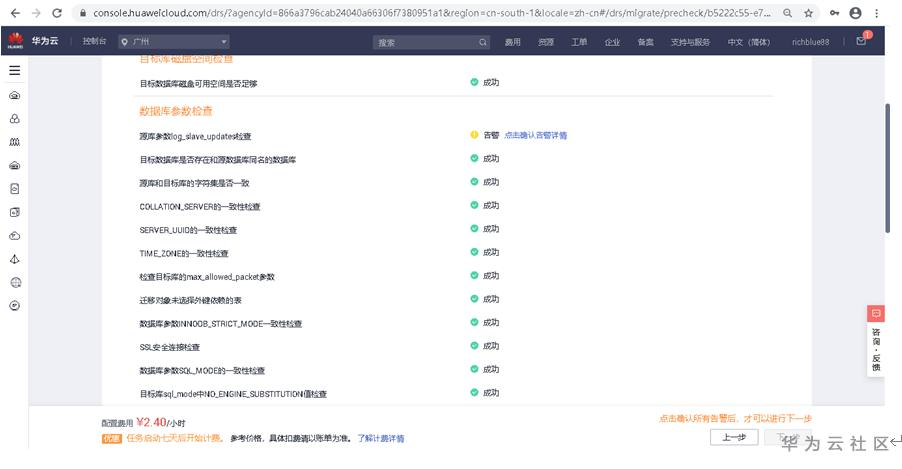Open the 支持与服务 menu
Viewport: 902px width, 469px height.
click(690, 42)
